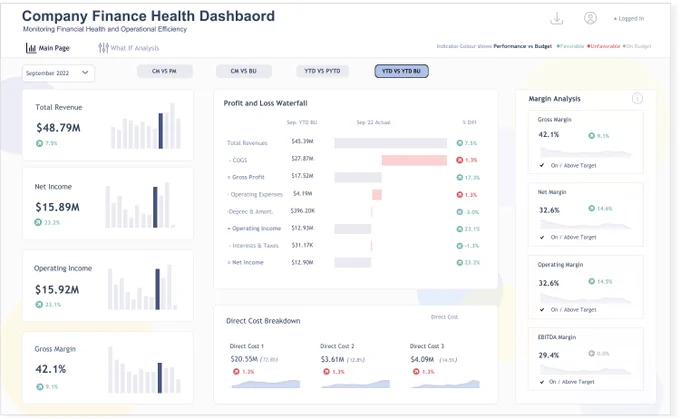Click the Total Revenues grey waterfall bar
The height and width of the screenshot is (419, 680).
point(390,143)
